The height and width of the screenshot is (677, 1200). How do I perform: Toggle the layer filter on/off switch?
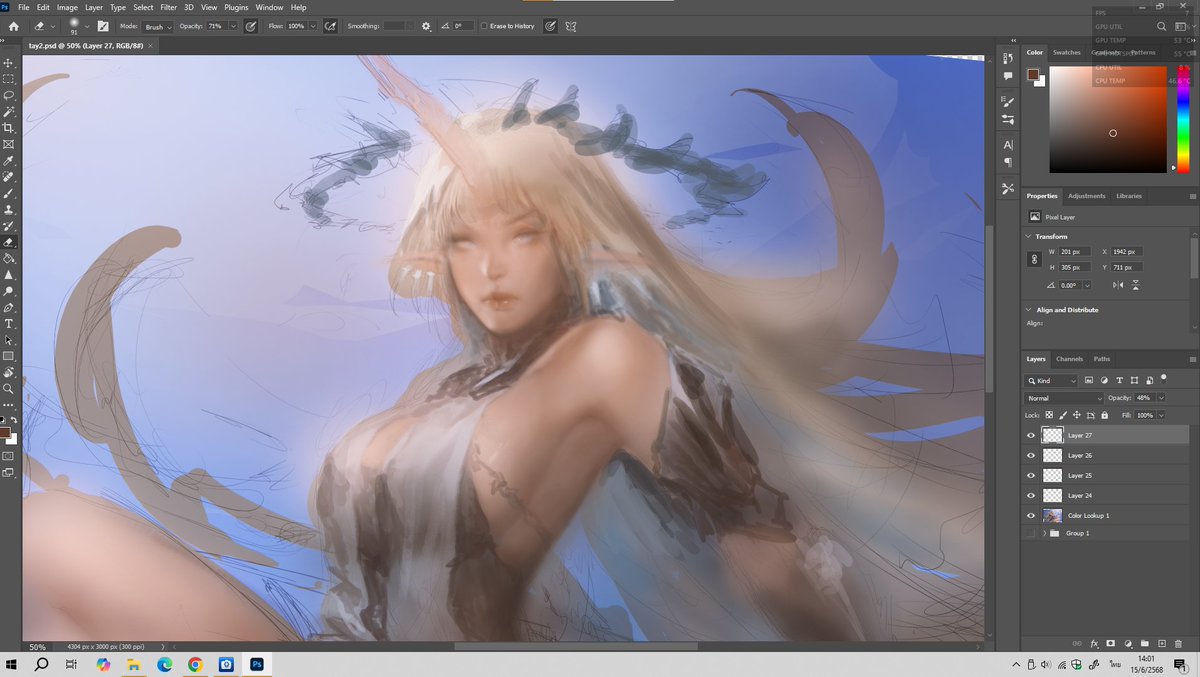[x=1164, y=378]
